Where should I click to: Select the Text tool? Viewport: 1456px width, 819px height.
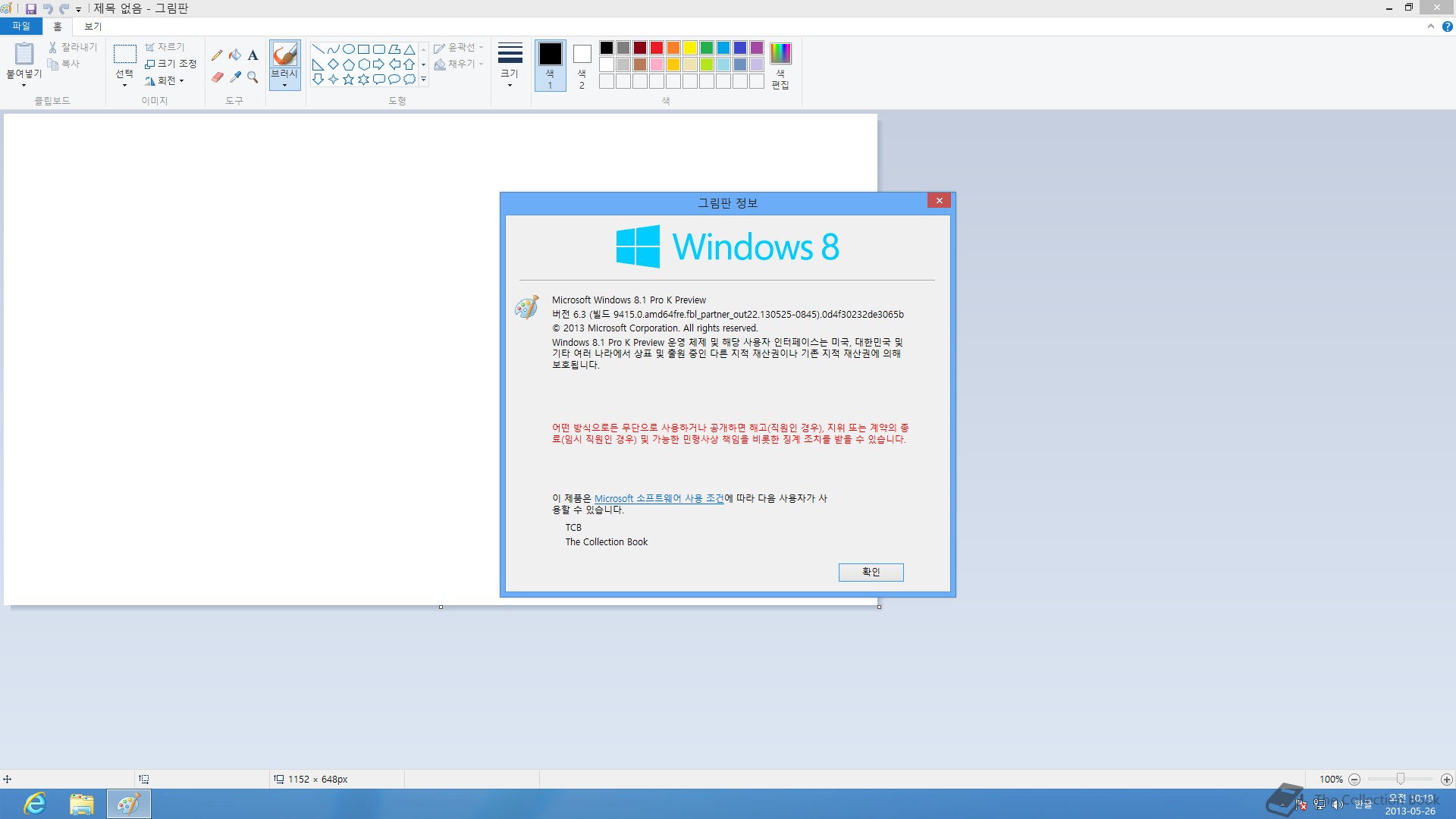coord(253,55)
